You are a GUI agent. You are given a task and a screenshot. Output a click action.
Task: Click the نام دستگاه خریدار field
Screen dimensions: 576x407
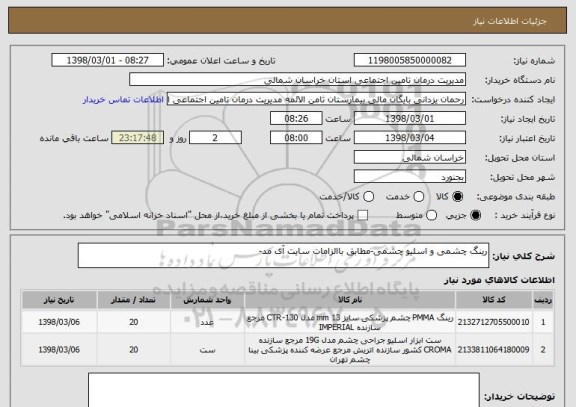click(298, 80)
